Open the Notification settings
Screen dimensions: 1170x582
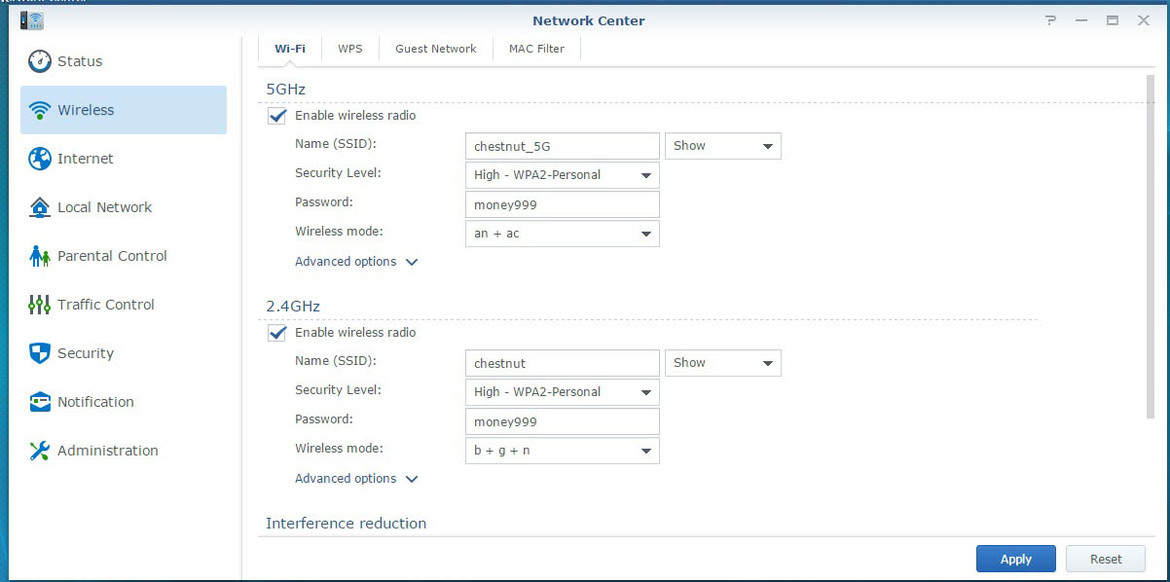(123, 402)
